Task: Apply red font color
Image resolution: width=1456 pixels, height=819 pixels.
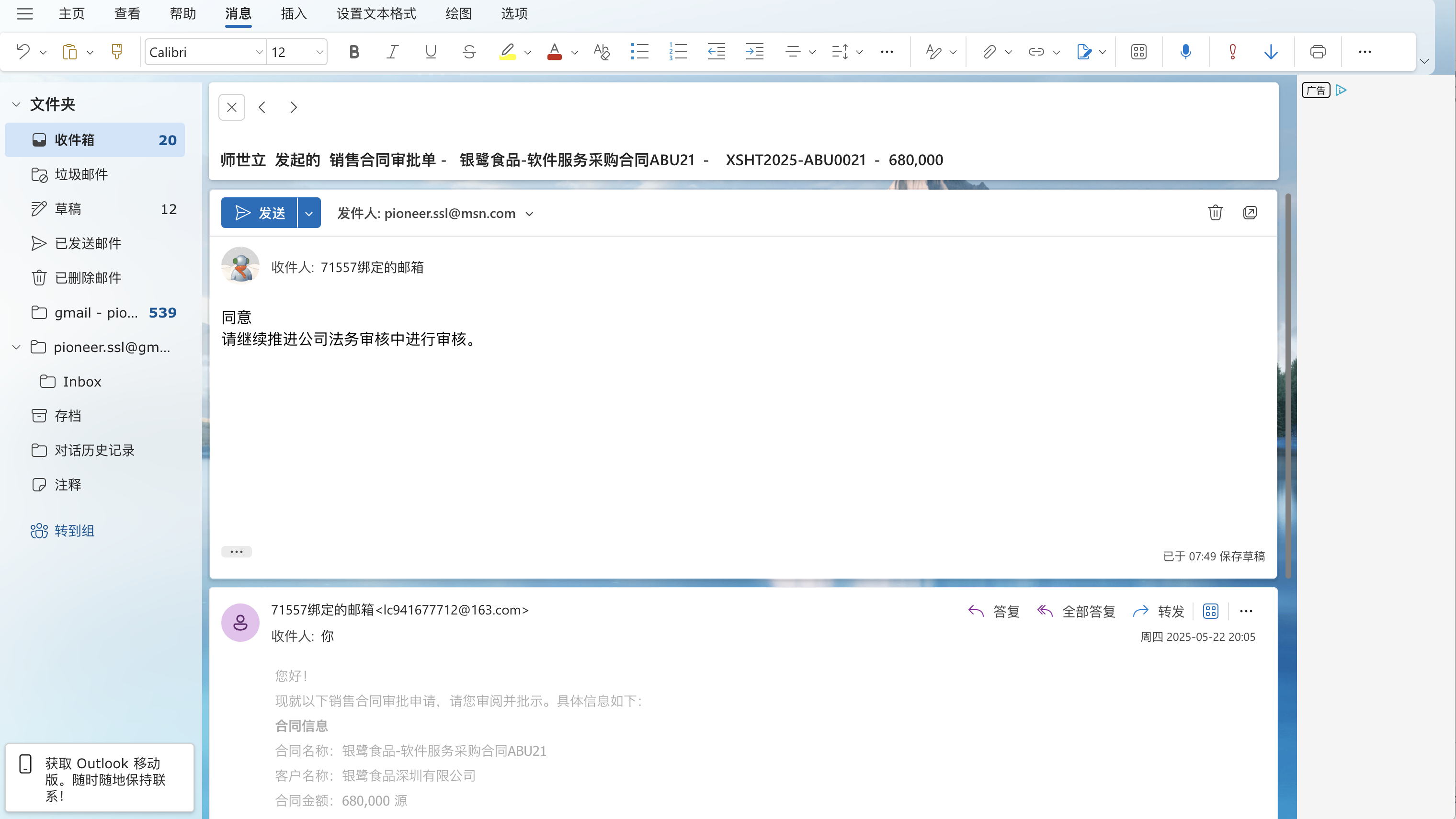Action: (555, 52)
